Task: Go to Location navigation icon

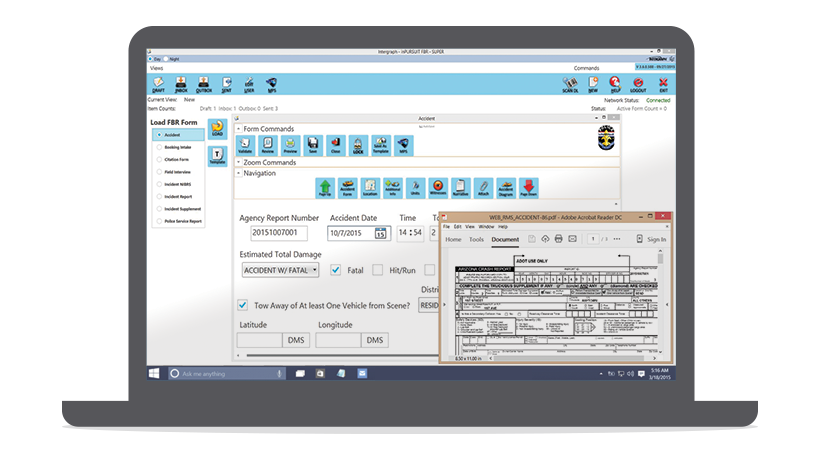Action: [370, 188]
